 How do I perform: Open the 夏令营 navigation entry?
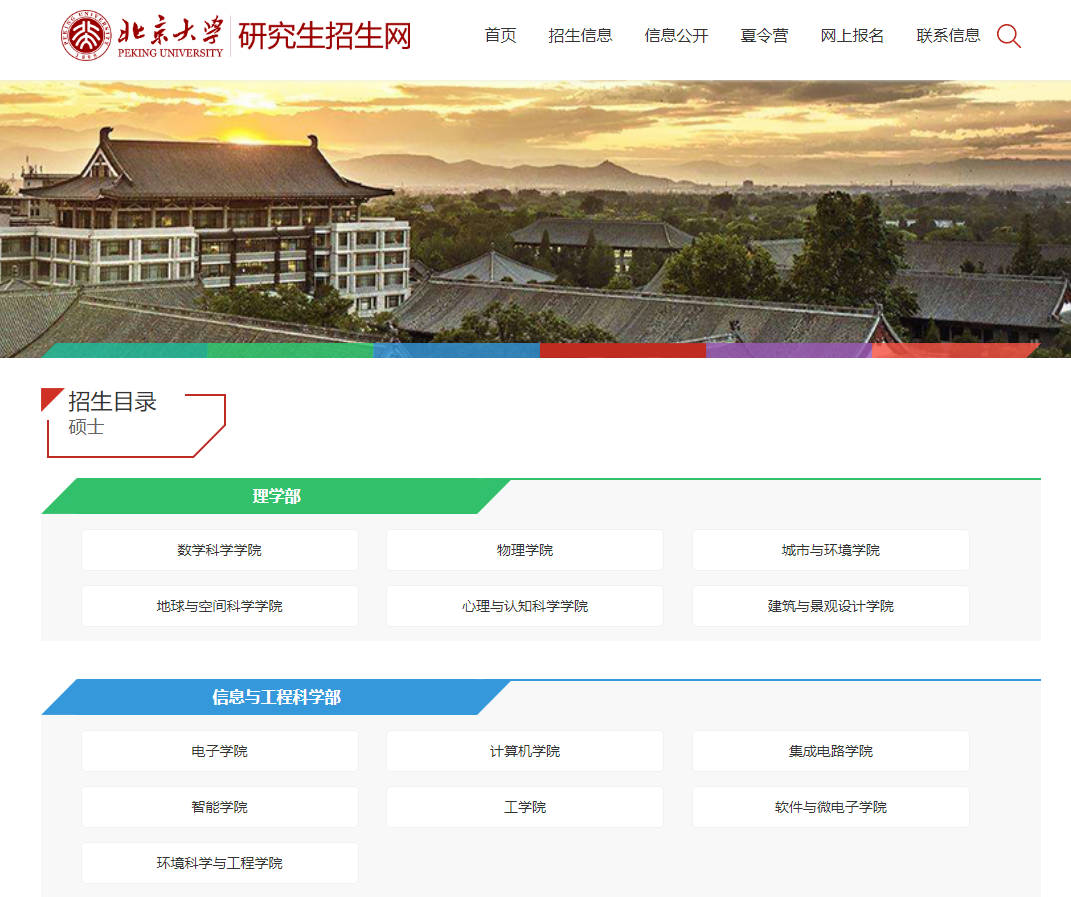(764, 35)
